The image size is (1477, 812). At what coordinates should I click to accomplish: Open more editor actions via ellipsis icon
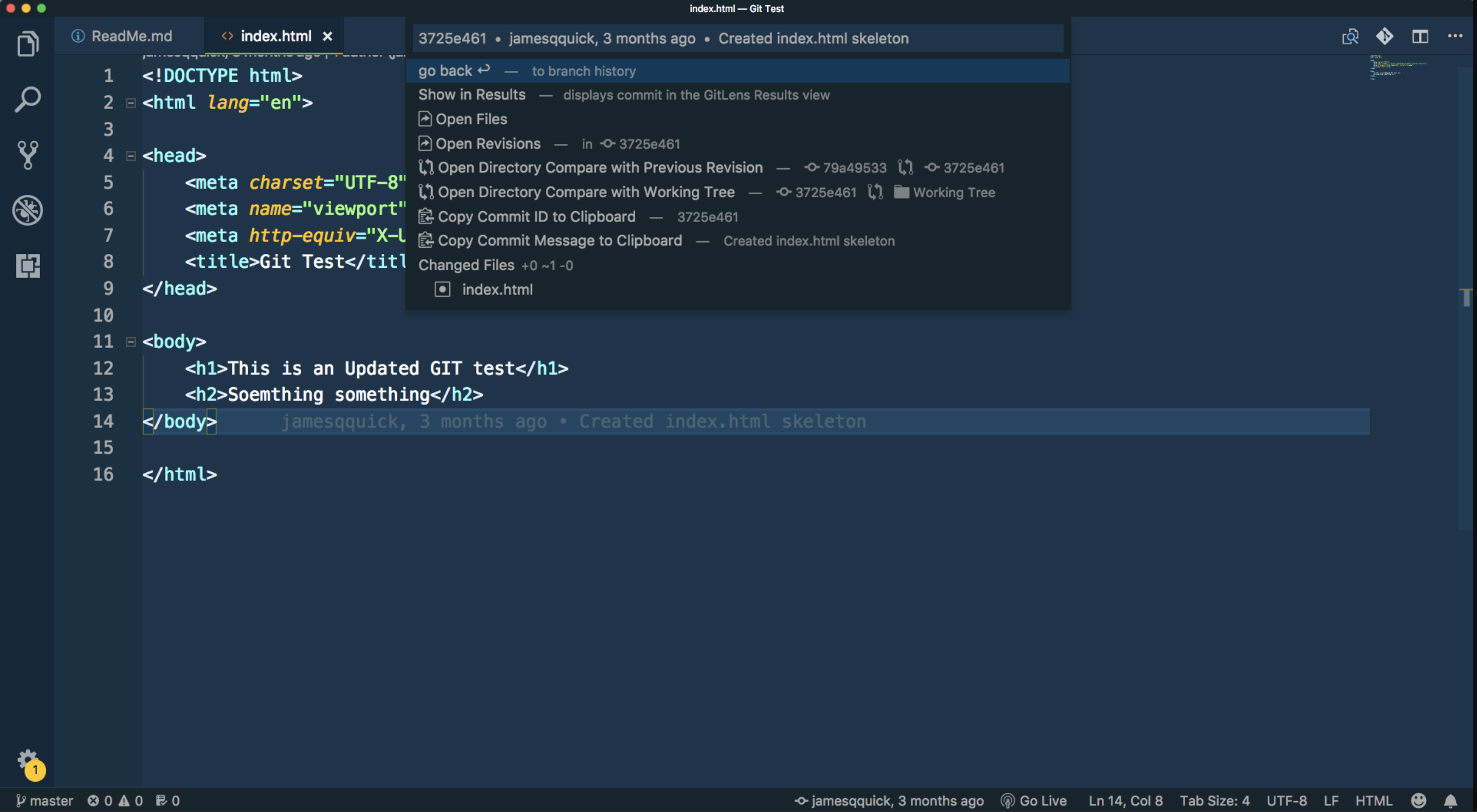coord(1455,36)
